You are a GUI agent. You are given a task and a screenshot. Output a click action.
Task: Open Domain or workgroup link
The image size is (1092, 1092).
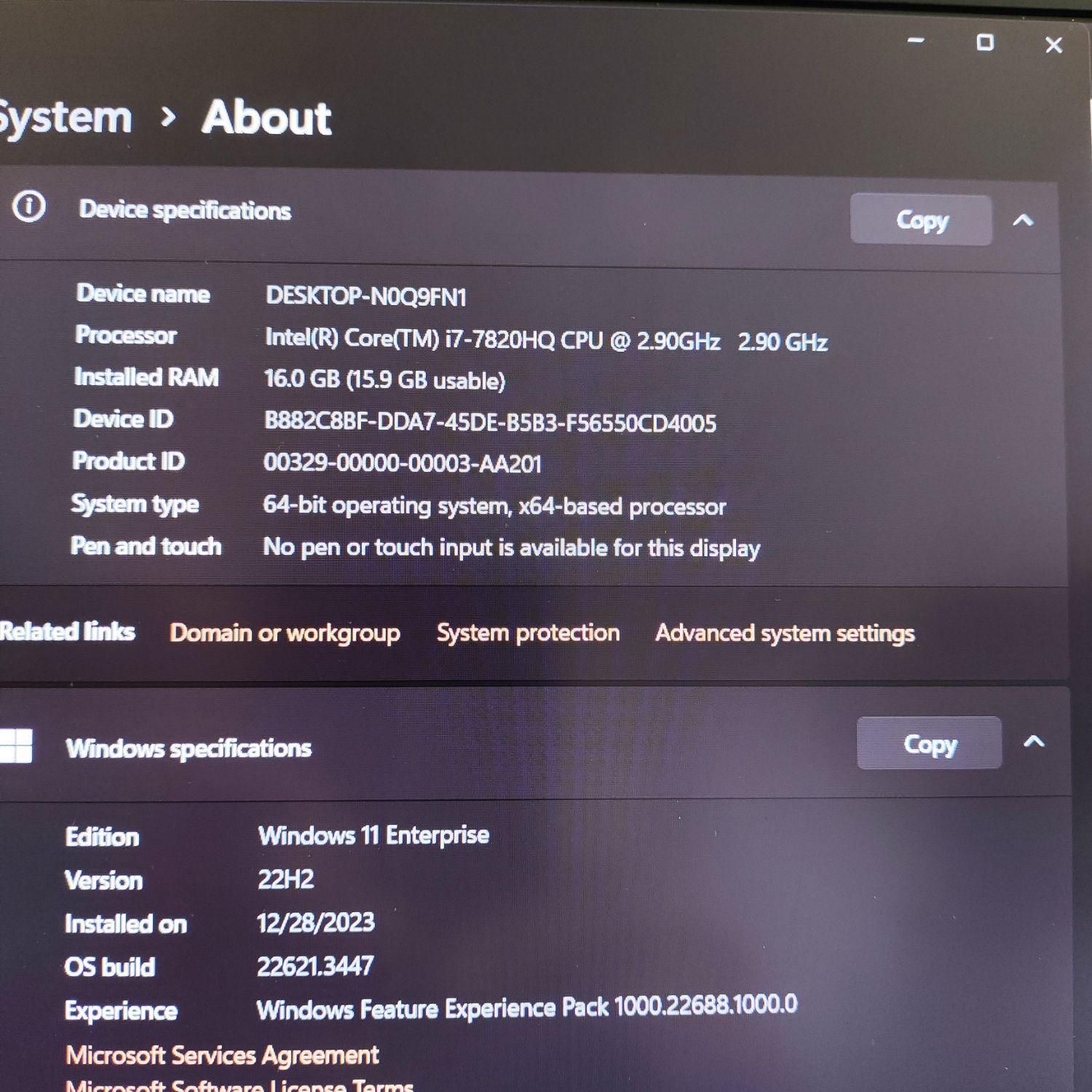[x=285, y=633]
